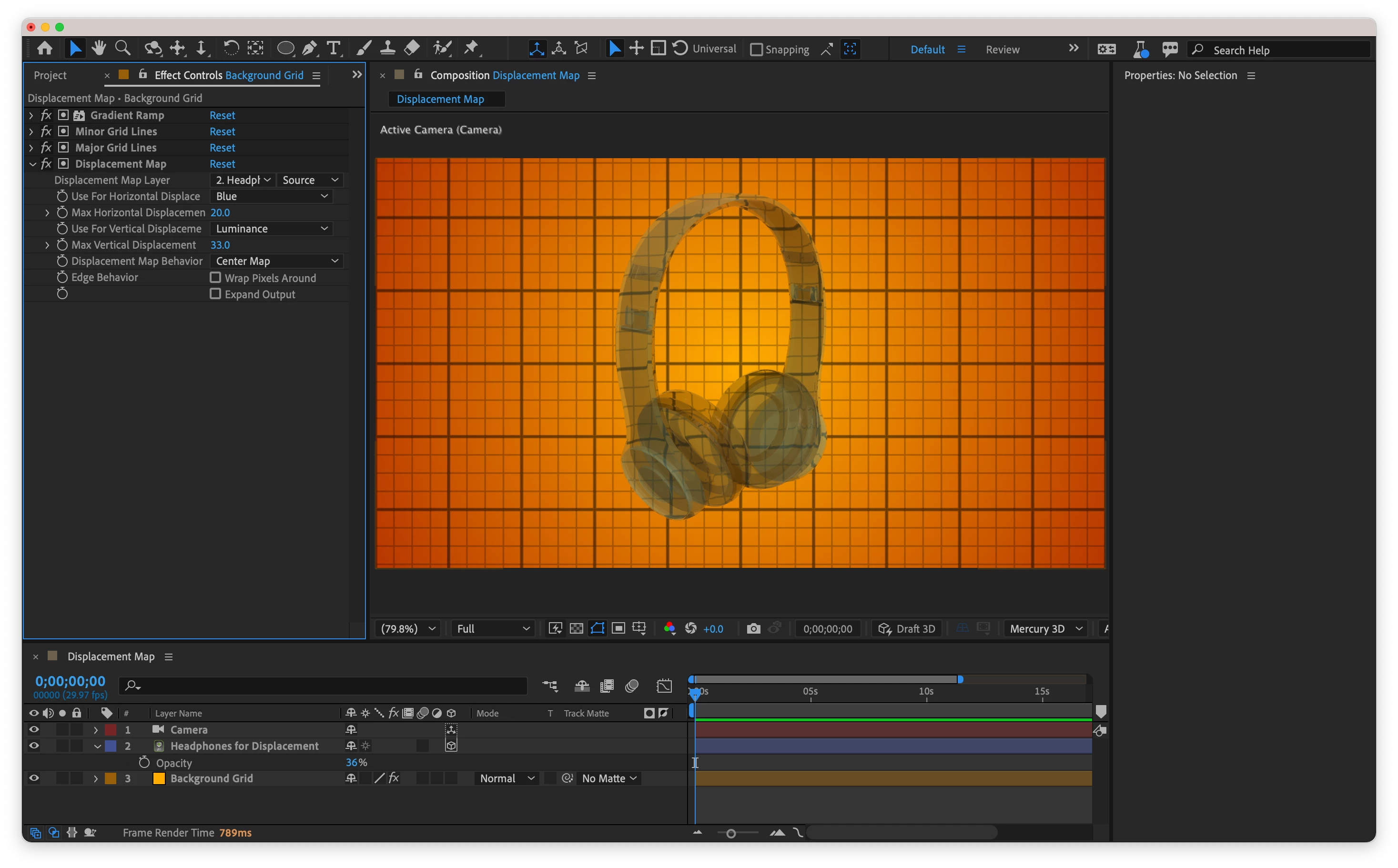1398x868 pixels.
Task: Switch to the Review workspace
Action: pos(1003,50)
